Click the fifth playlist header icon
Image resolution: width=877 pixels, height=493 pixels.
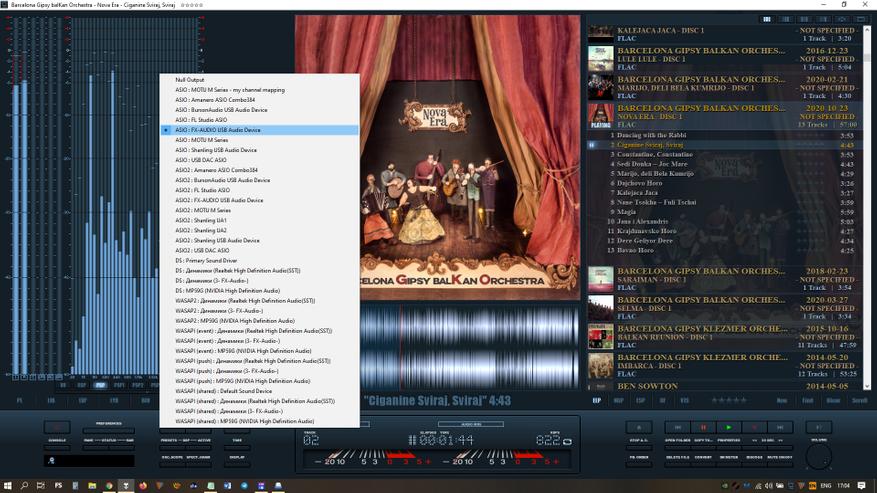[842, 19]
